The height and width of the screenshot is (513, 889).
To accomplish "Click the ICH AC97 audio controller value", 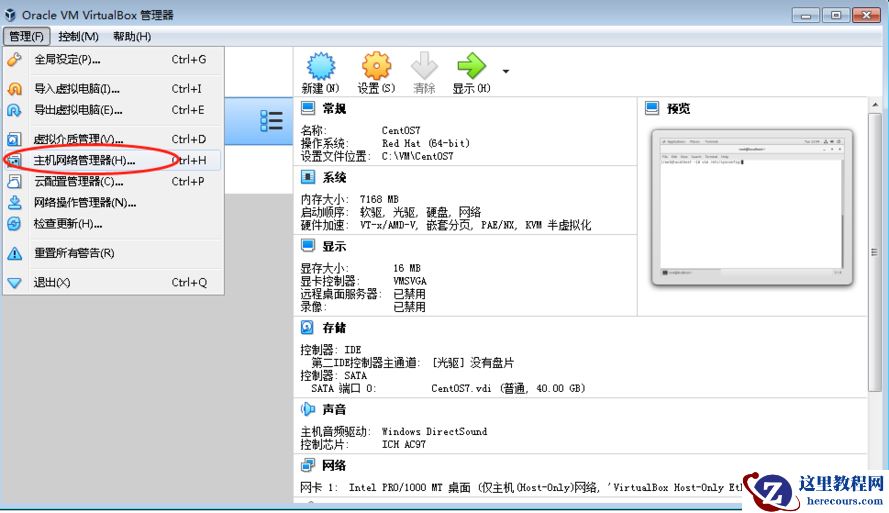I will coord(404,444).
